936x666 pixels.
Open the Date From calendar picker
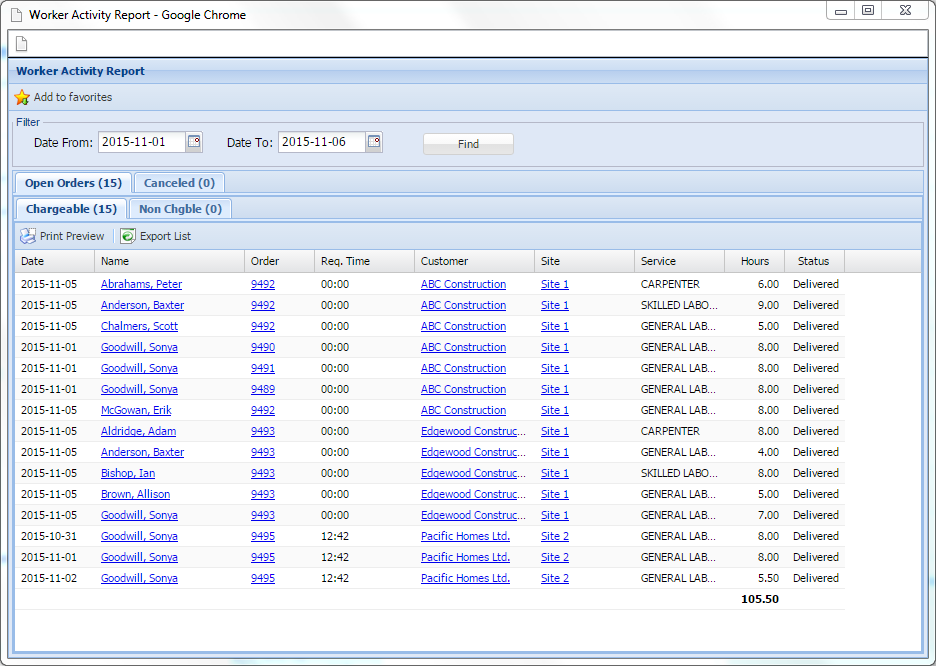click(x=194, y=142)
